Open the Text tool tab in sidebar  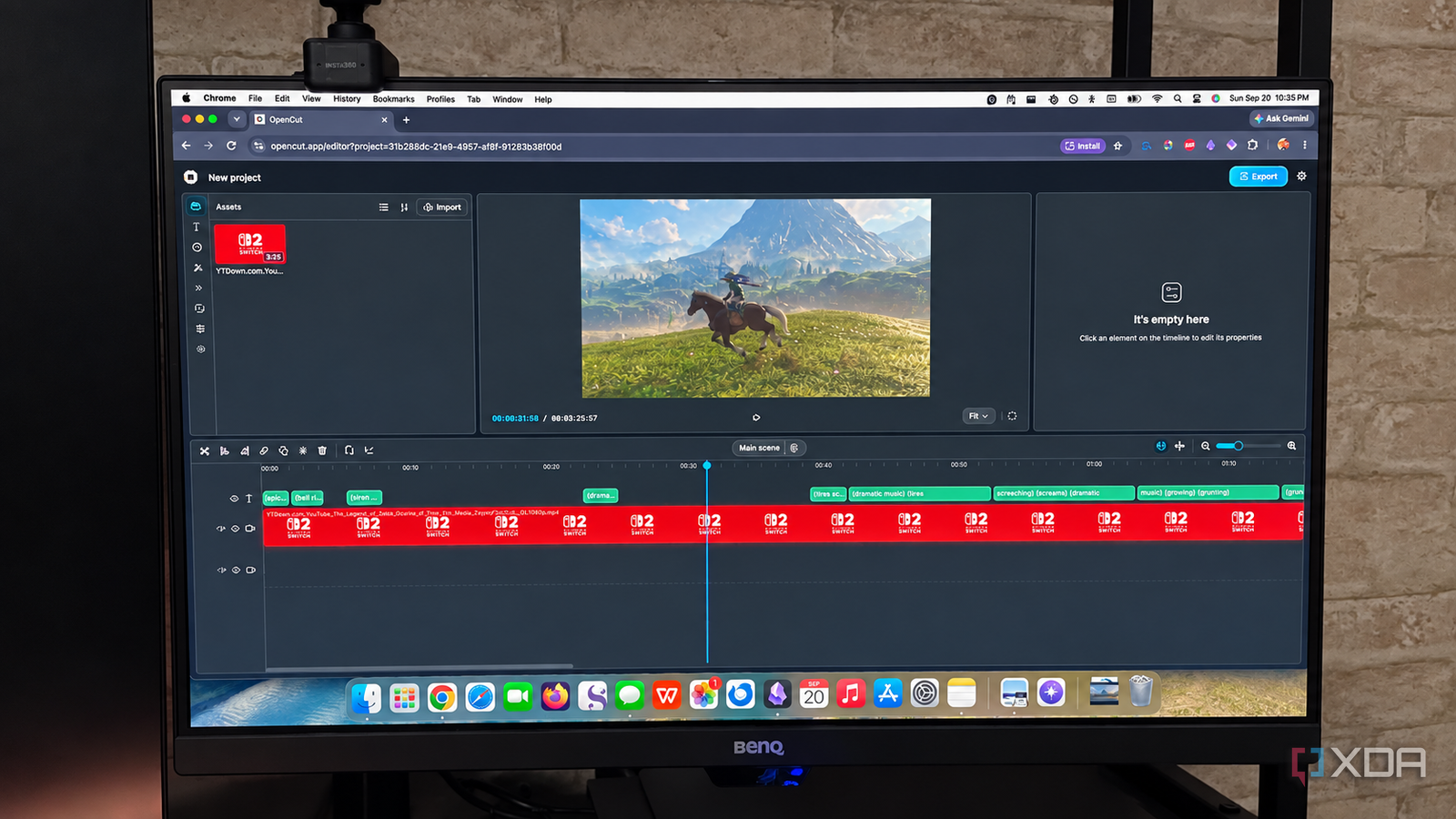196,227
